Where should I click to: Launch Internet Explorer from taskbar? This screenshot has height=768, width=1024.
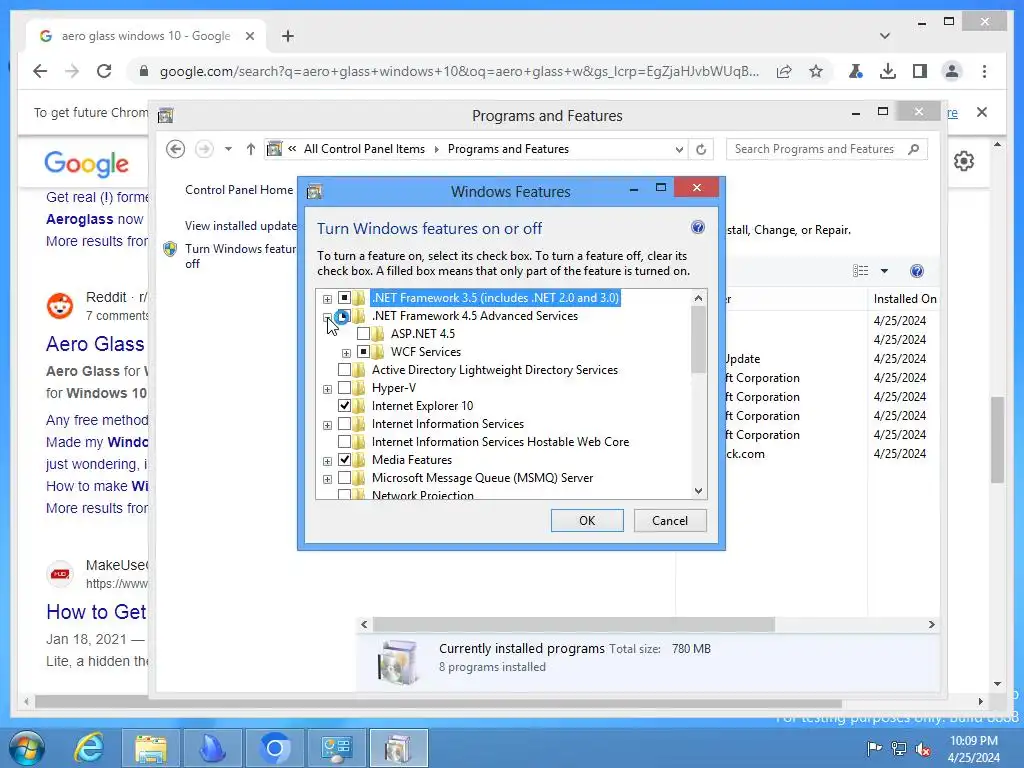click(89, 748)
